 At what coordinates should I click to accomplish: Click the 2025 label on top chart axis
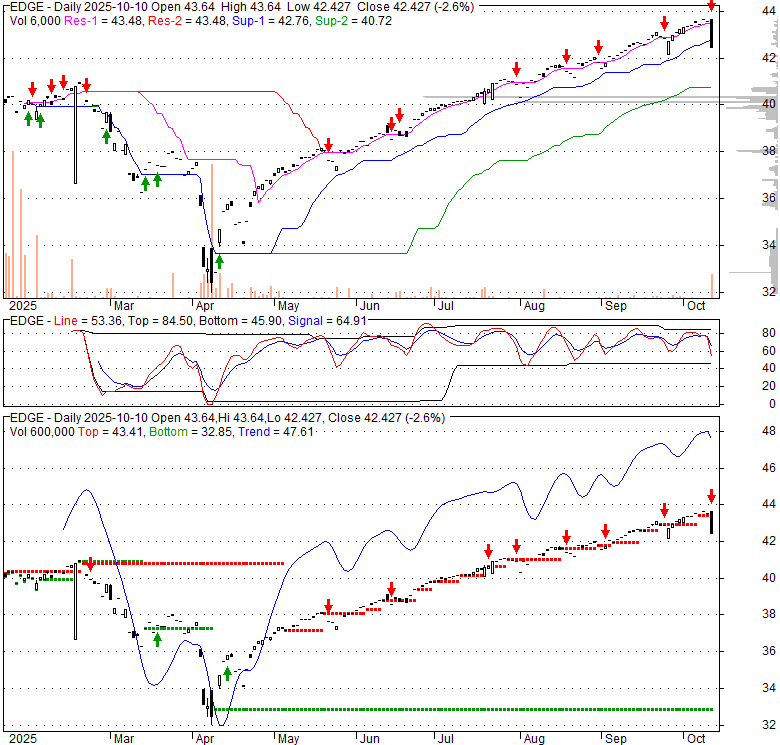[x=23, y=305]
